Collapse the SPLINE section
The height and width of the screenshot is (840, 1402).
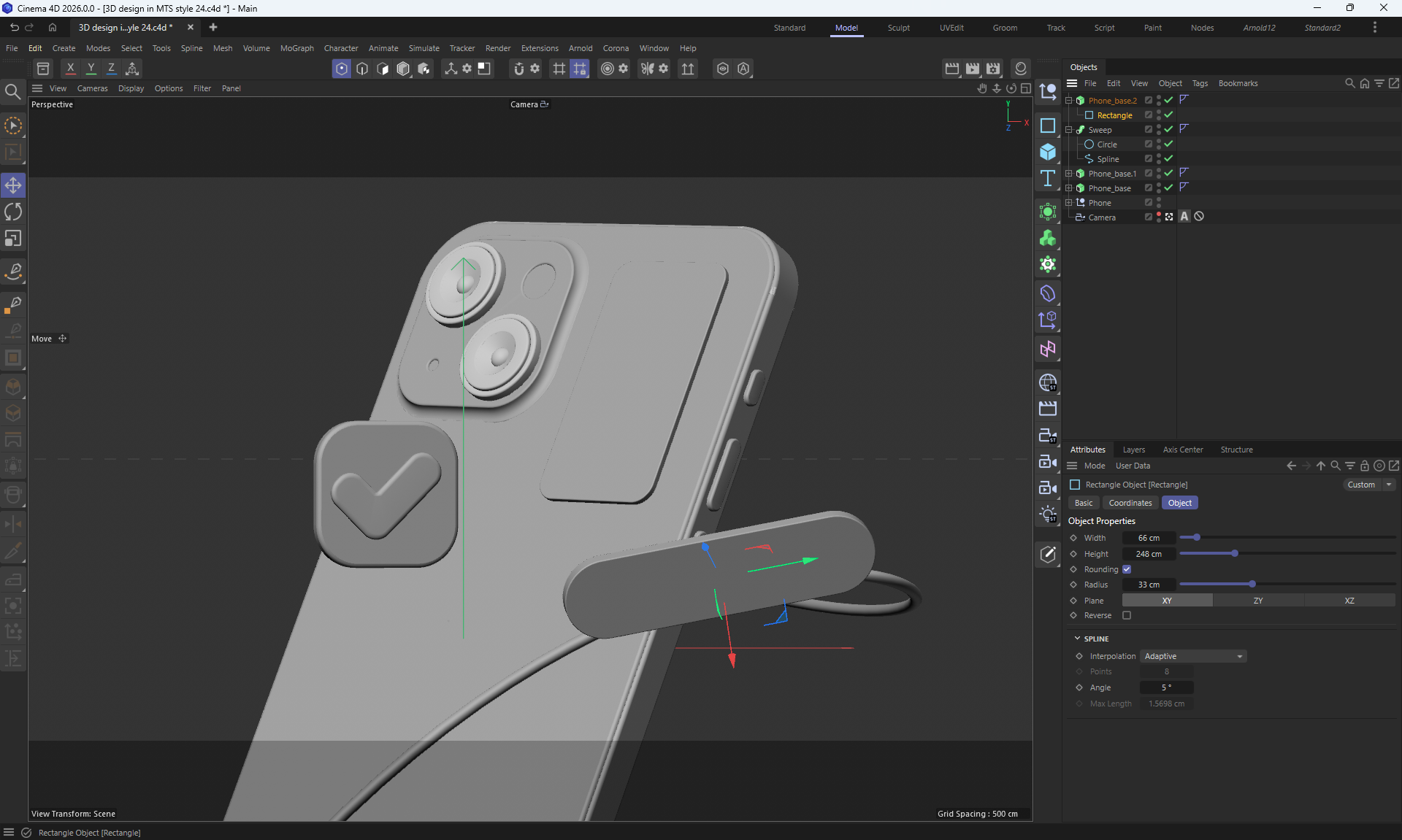pos(1077,639)
